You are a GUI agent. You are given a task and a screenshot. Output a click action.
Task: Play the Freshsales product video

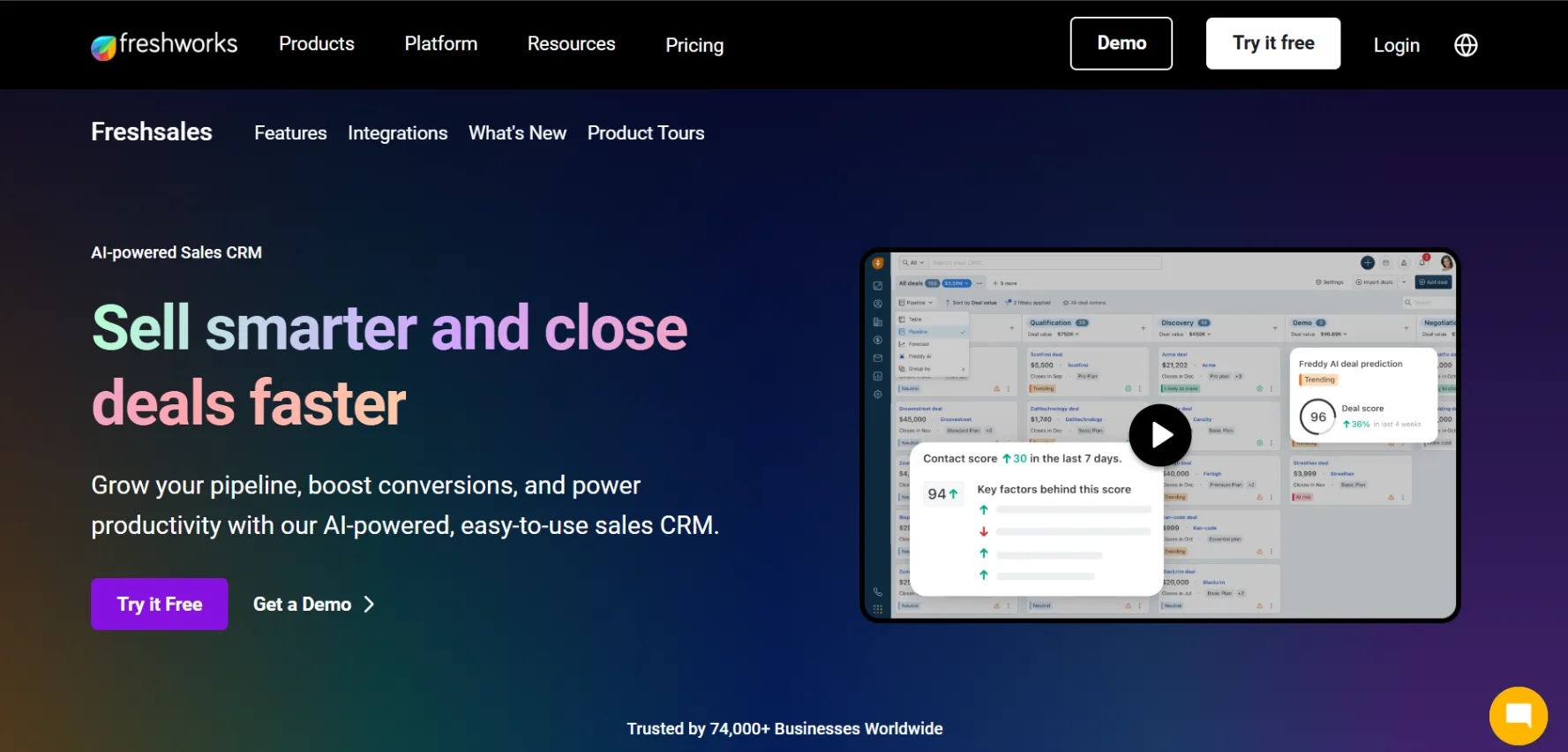[x=1160, y=435]
